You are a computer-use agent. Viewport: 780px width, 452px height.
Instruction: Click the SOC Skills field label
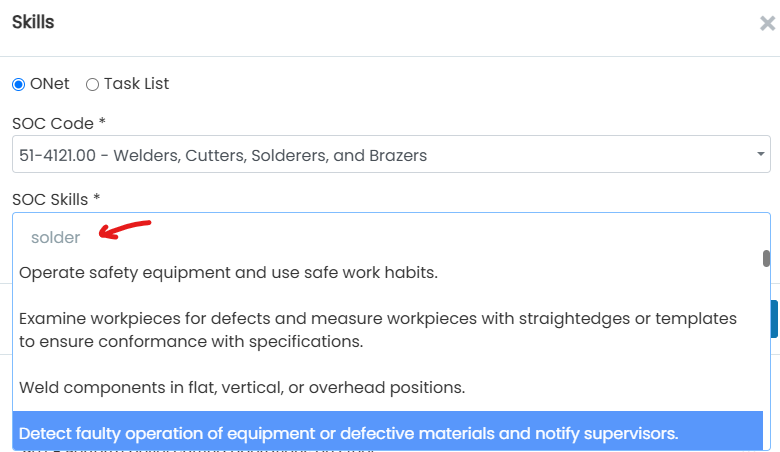[56, 199]
